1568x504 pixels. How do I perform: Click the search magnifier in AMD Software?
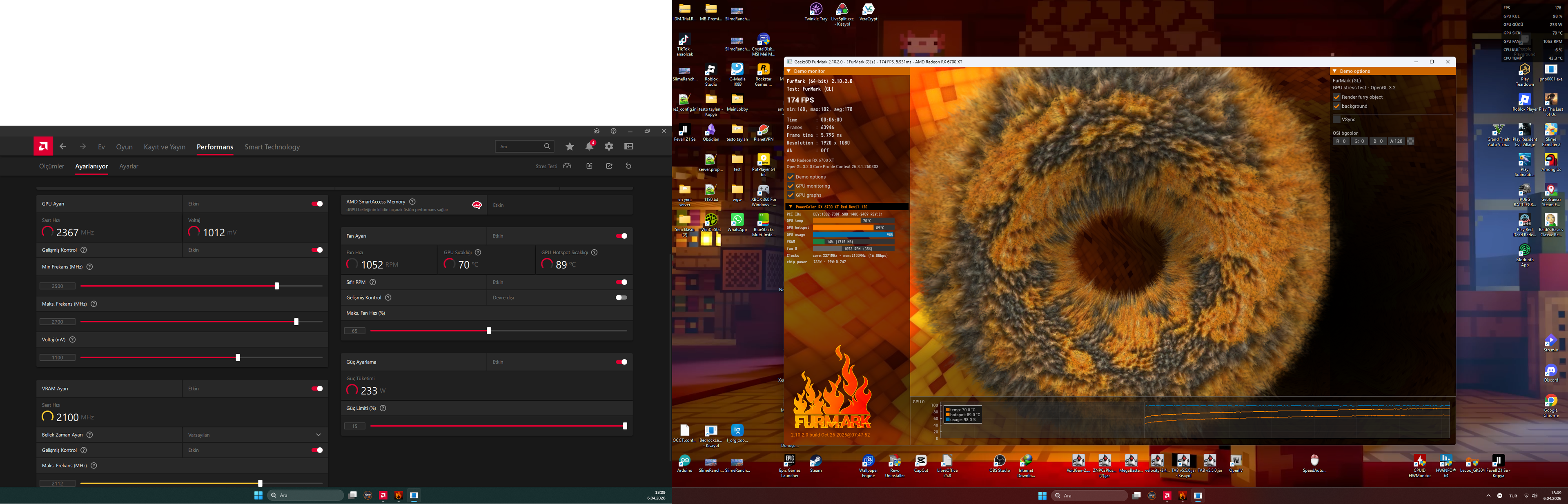[547, 146]
